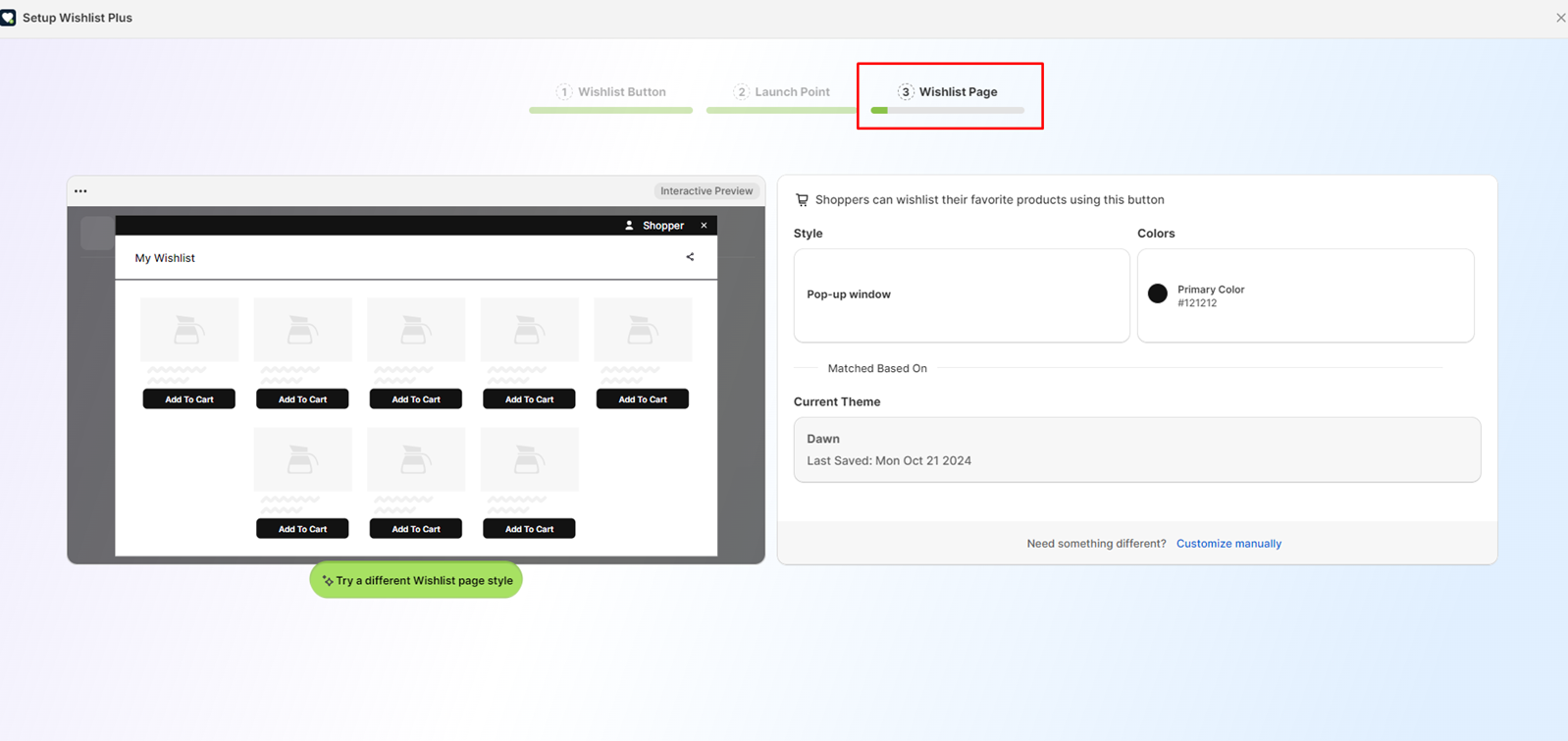Viewport: 1568px width, 741px height.
Task: Open the Customize manually link
Action: pos(1228,544)
